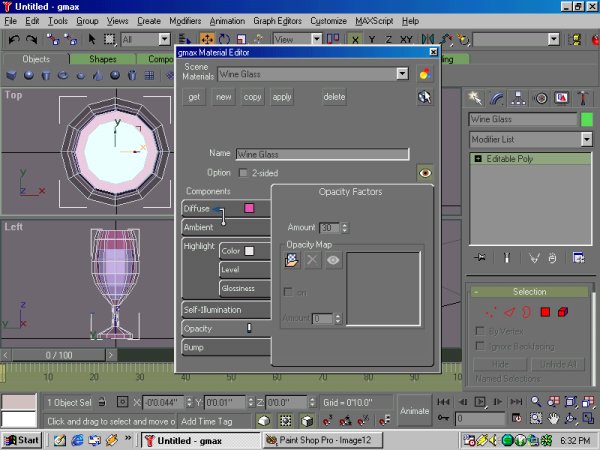Screen dimensions: 600x450
Task: Open the Time Configuration icon
Action: click(x=517, y=418)
